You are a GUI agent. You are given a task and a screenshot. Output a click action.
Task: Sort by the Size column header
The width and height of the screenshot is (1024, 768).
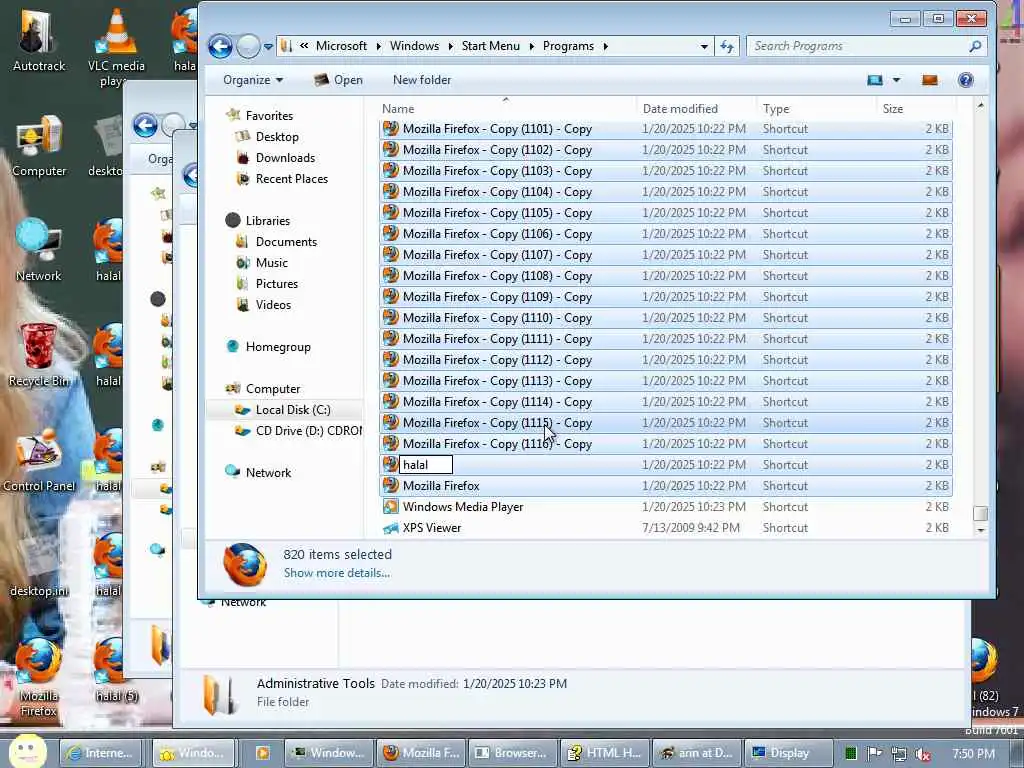tap(916, 108)
